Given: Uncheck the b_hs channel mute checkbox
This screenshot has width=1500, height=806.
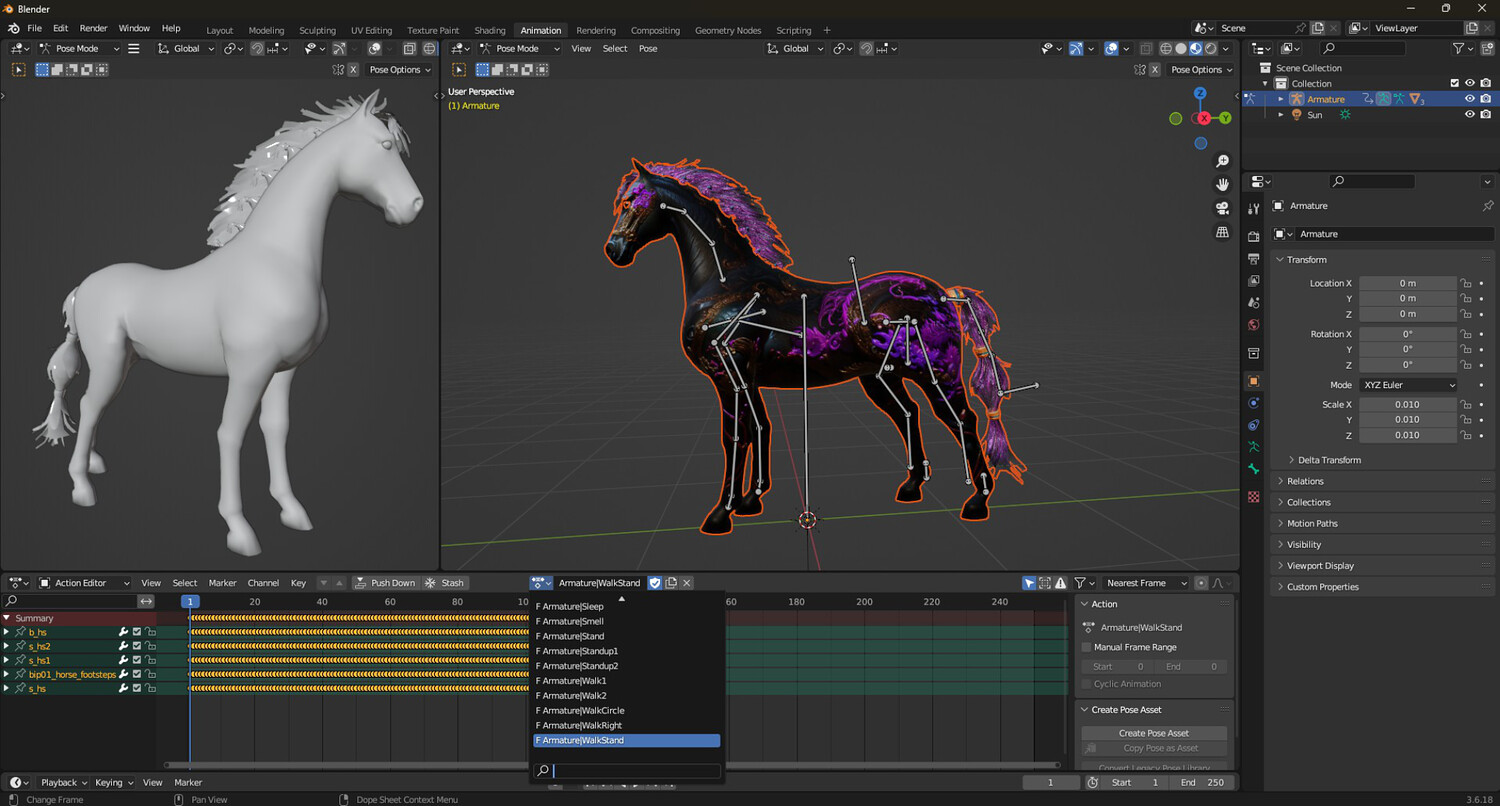Looking at the screenshot, I should tap(137, 632).
